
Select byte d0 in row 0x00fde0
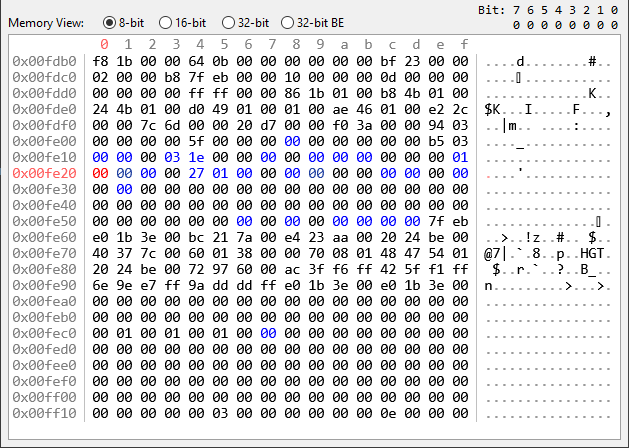pyautogui.click(x=196, y=109)
